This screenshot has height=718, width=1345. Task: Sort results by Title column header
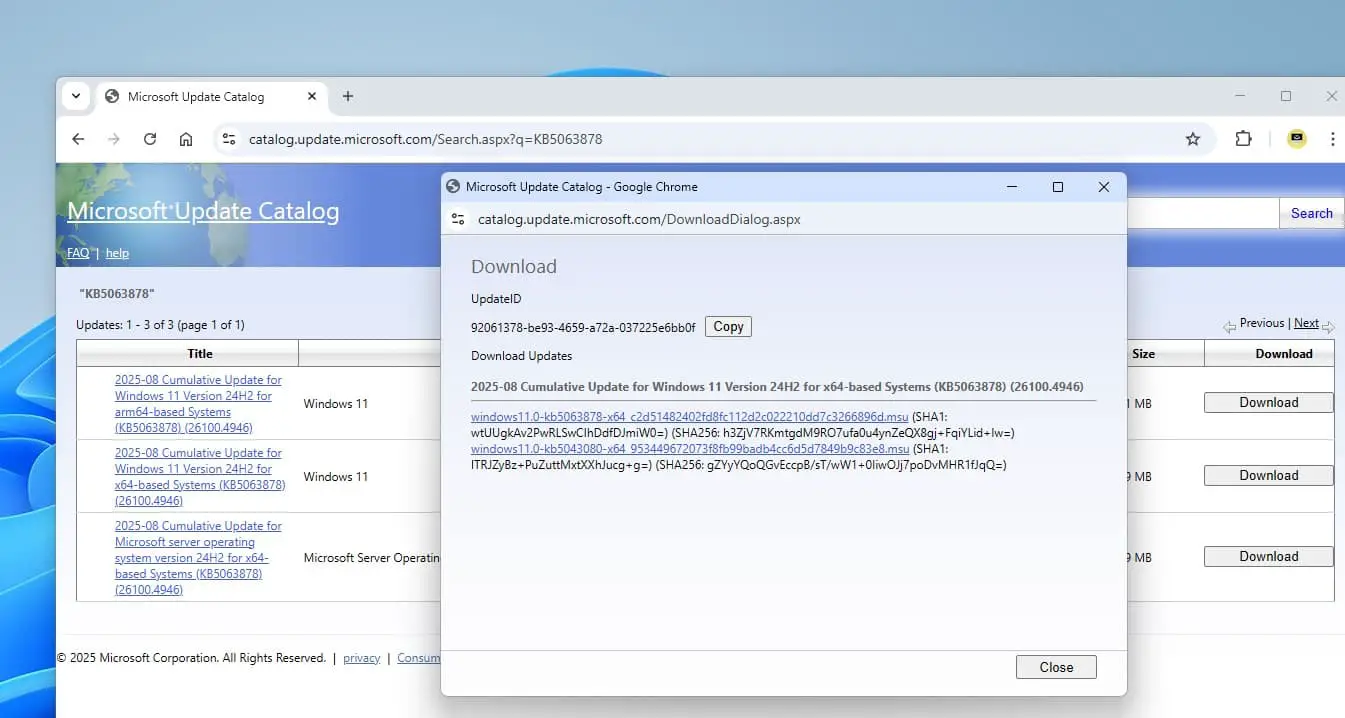click(200, 354)
